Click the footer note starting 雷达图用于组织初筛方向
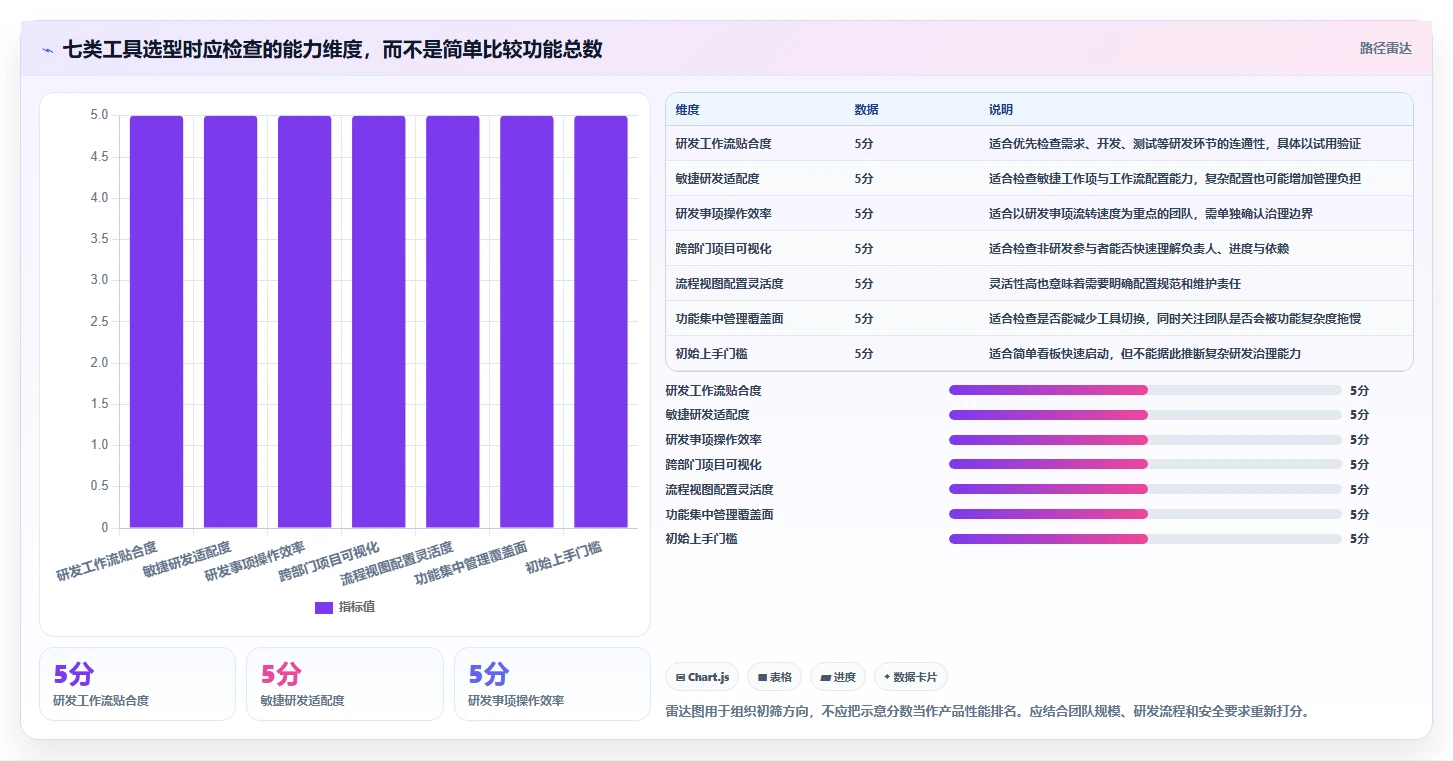Image resolution: width=1453 pixels, height=761 pixels. pos(987,711)
